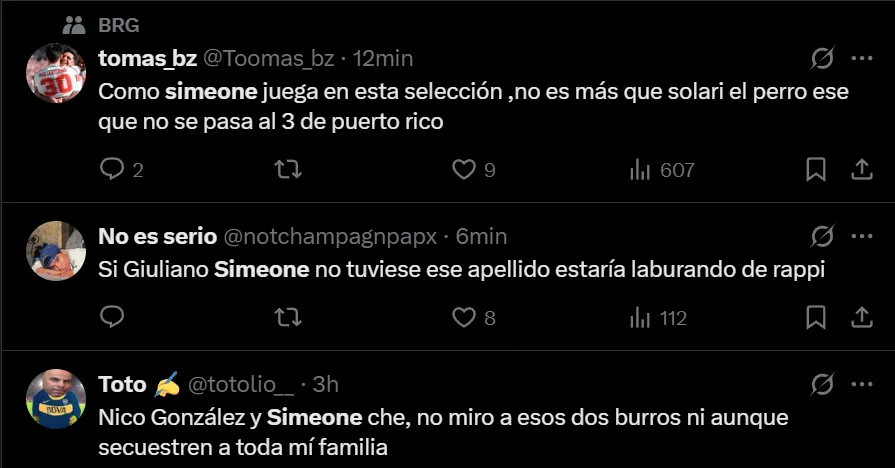Viewport: 895px width, 468px height.
Task: Open more options on No es serio's tweet
Action: pos(861,237)
